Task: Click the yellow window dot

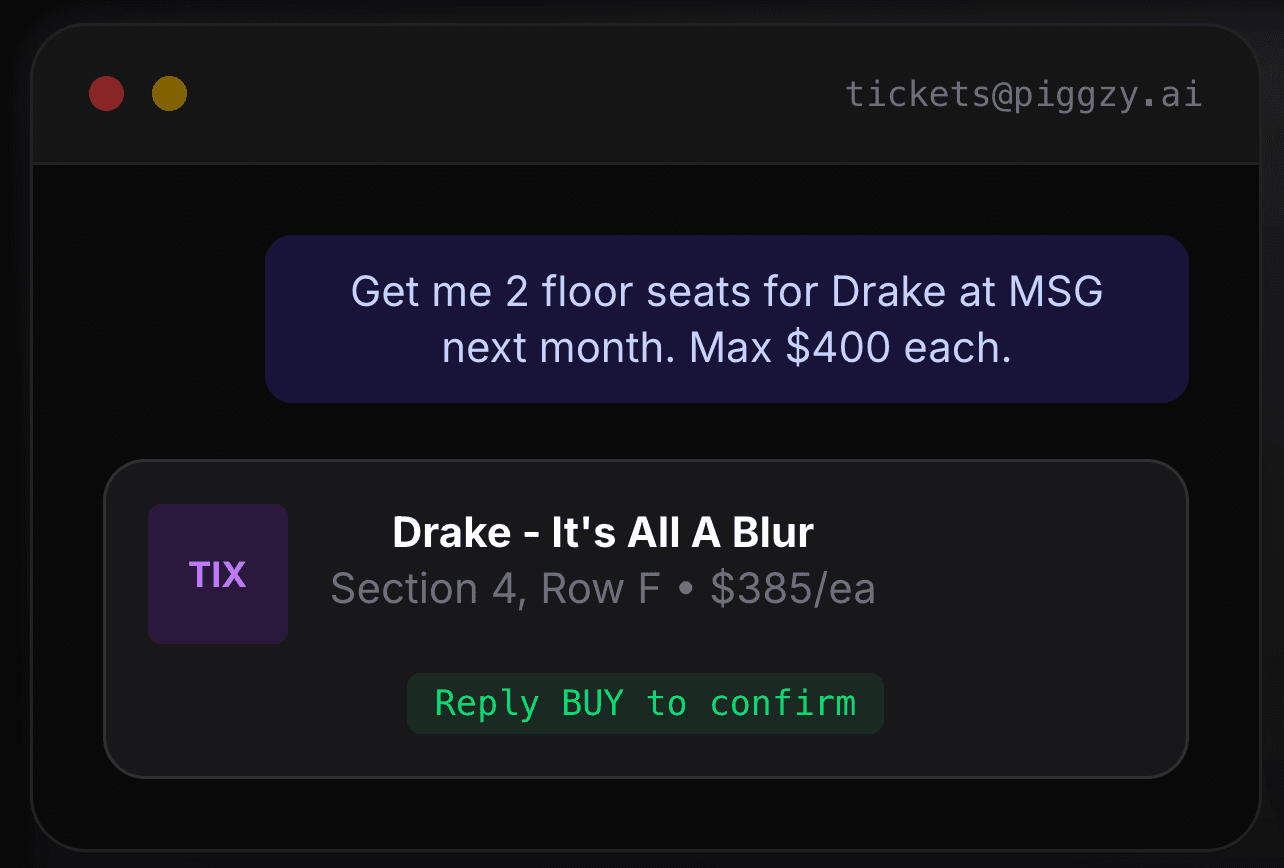Action: pyautogui.click(x=169, y=94)
